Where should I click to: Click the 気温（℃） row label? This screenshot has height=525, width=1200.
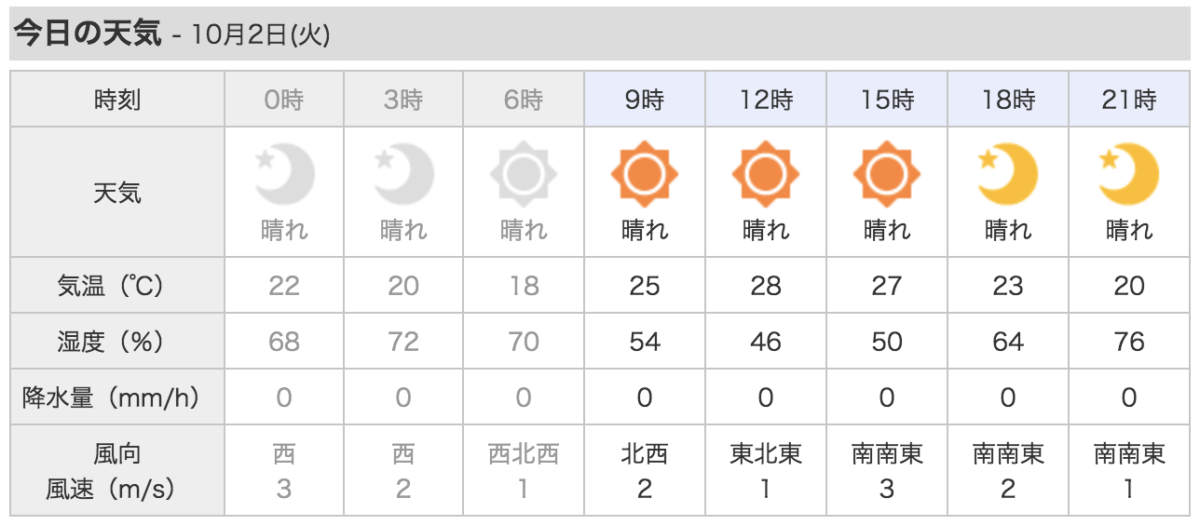click(x=117, y=286)
